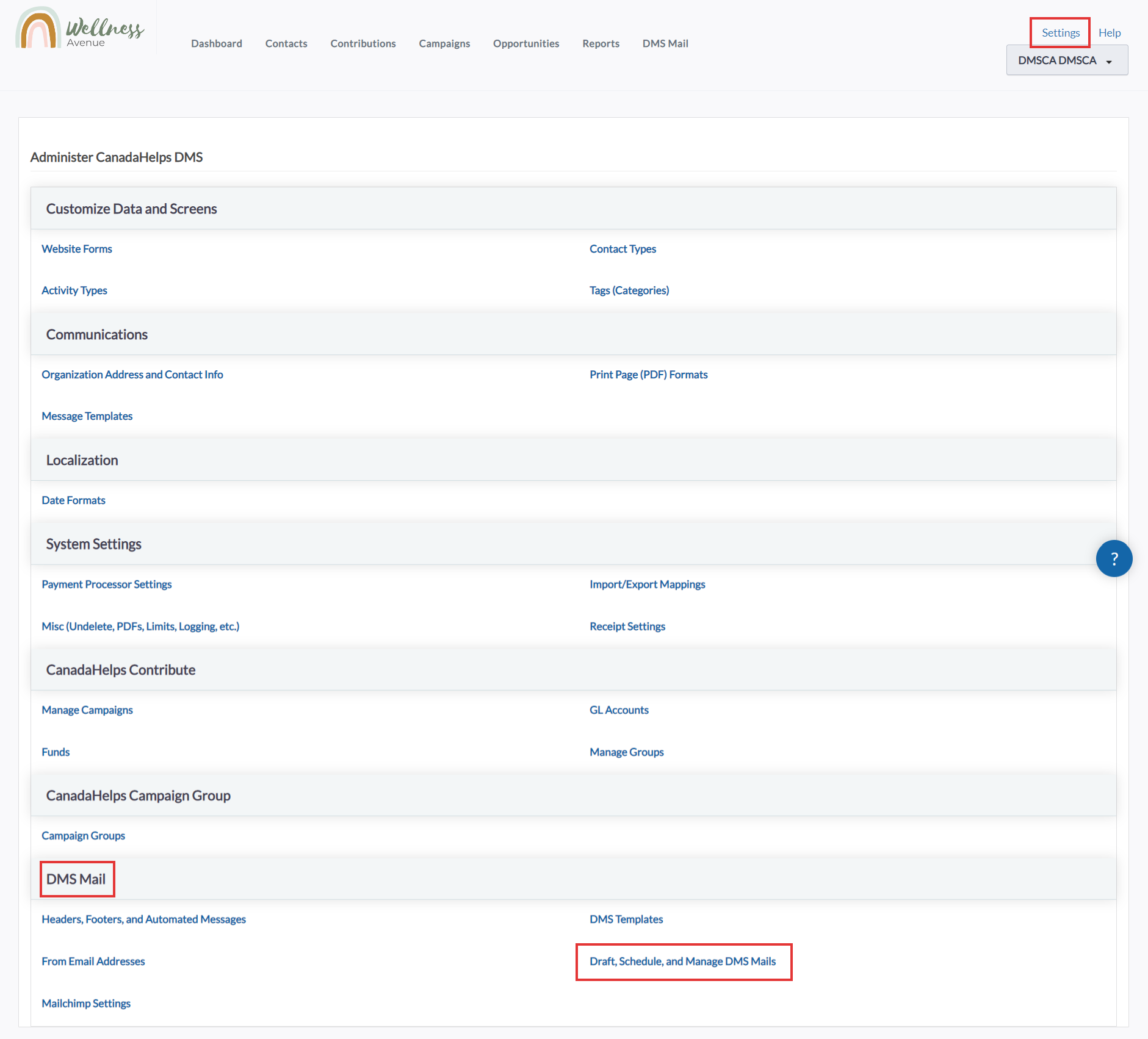Click the DMS Mail section heading
This screenshot has width=1148, height=1039.
pos(76,879)
